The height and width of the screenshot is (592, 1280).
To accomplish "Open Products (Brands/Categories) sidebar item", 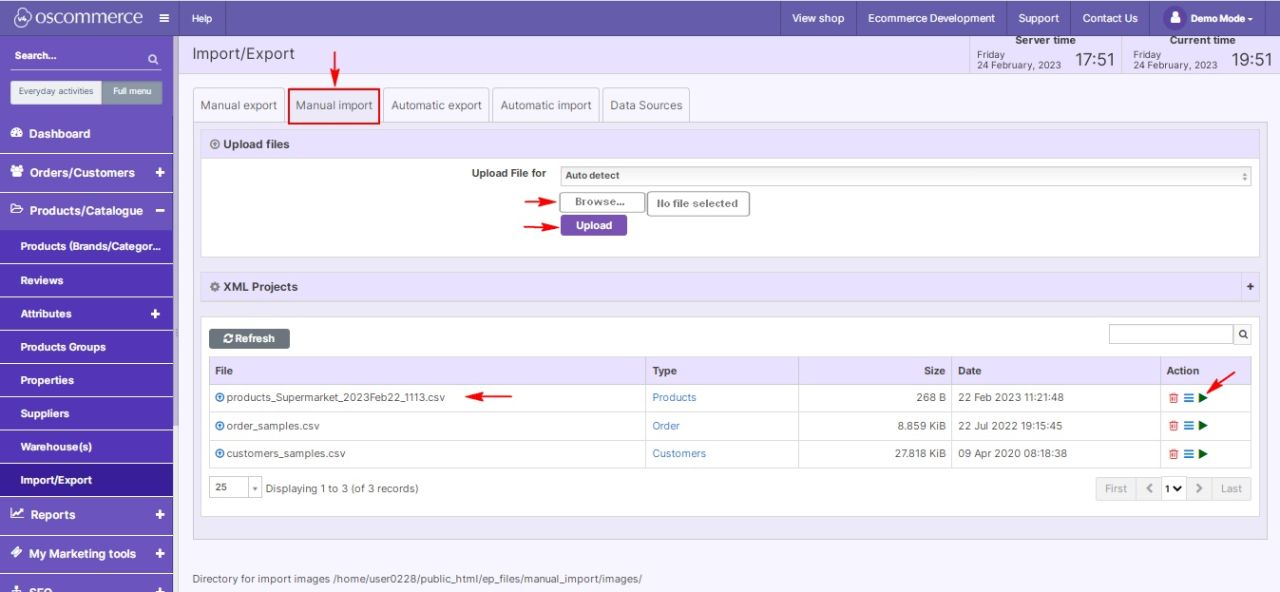I will [86, 246].
